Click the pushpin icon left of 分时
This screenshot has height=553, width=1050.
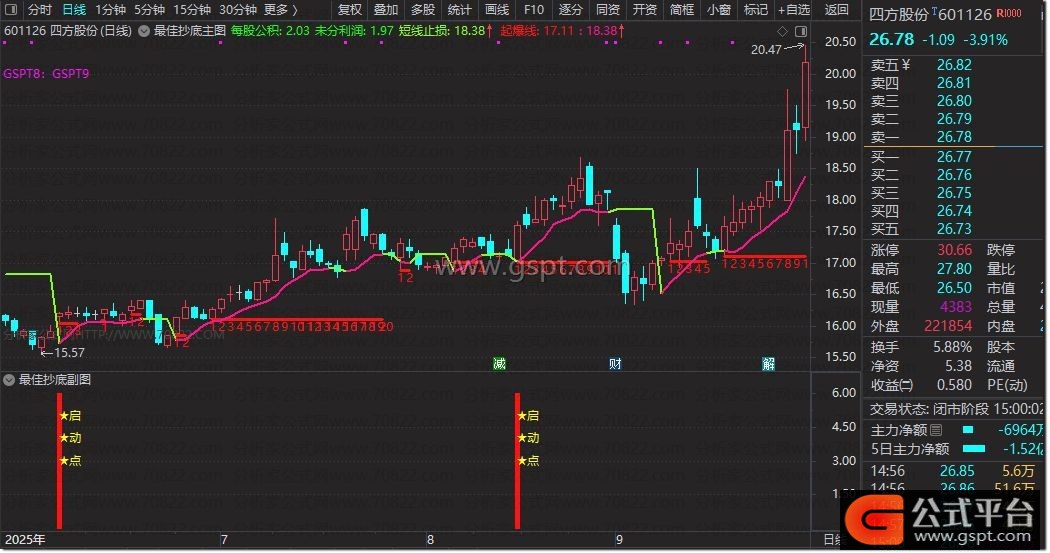click(x=11, y=10)
